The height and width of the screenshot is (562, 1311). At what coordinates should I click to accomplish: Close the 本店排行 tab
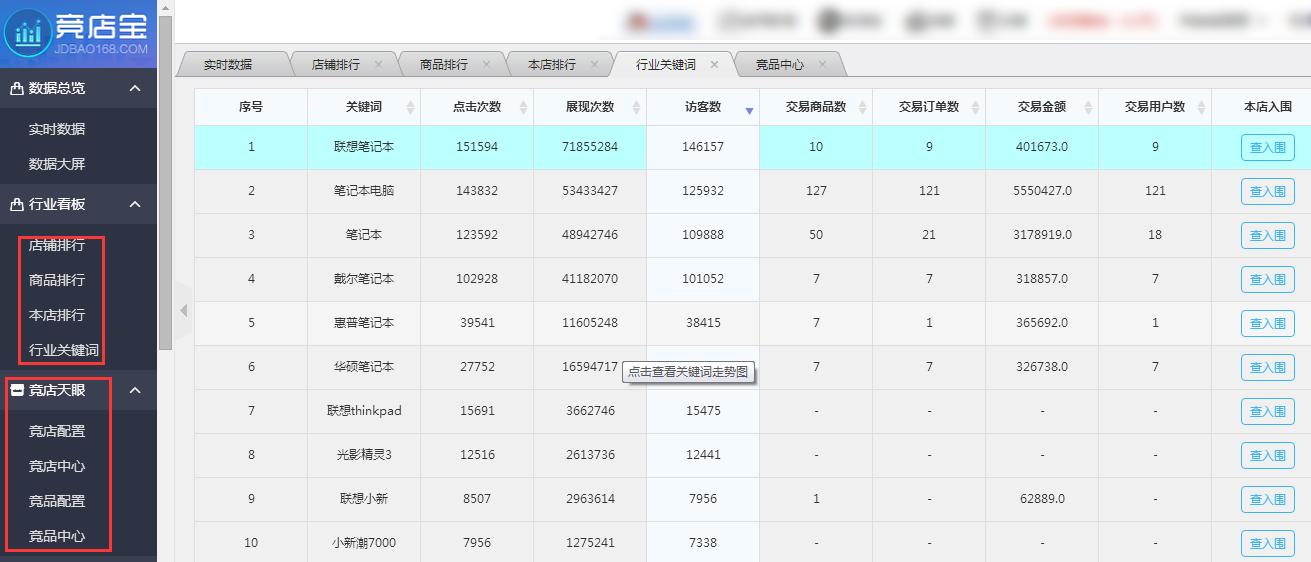click(594, 64)
